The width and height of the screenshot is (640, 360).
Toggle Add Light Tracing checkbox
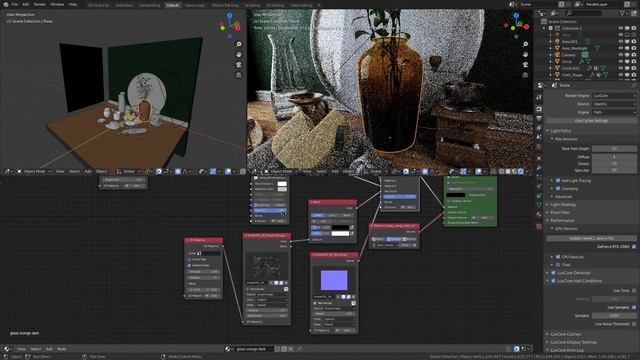point(558,180)
